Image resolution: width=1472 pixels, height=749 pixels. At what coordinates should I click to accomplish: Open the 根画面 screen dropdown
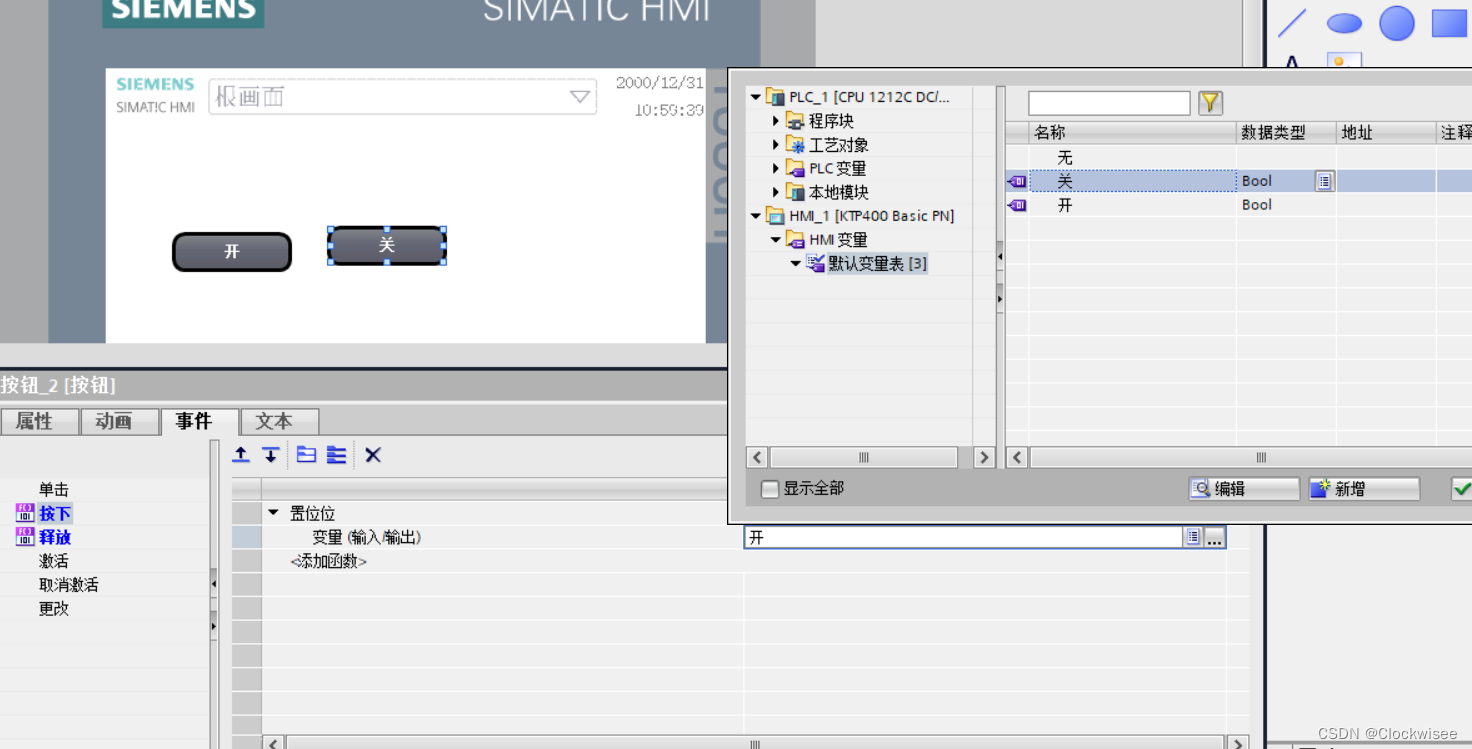[x=579, y=97]
